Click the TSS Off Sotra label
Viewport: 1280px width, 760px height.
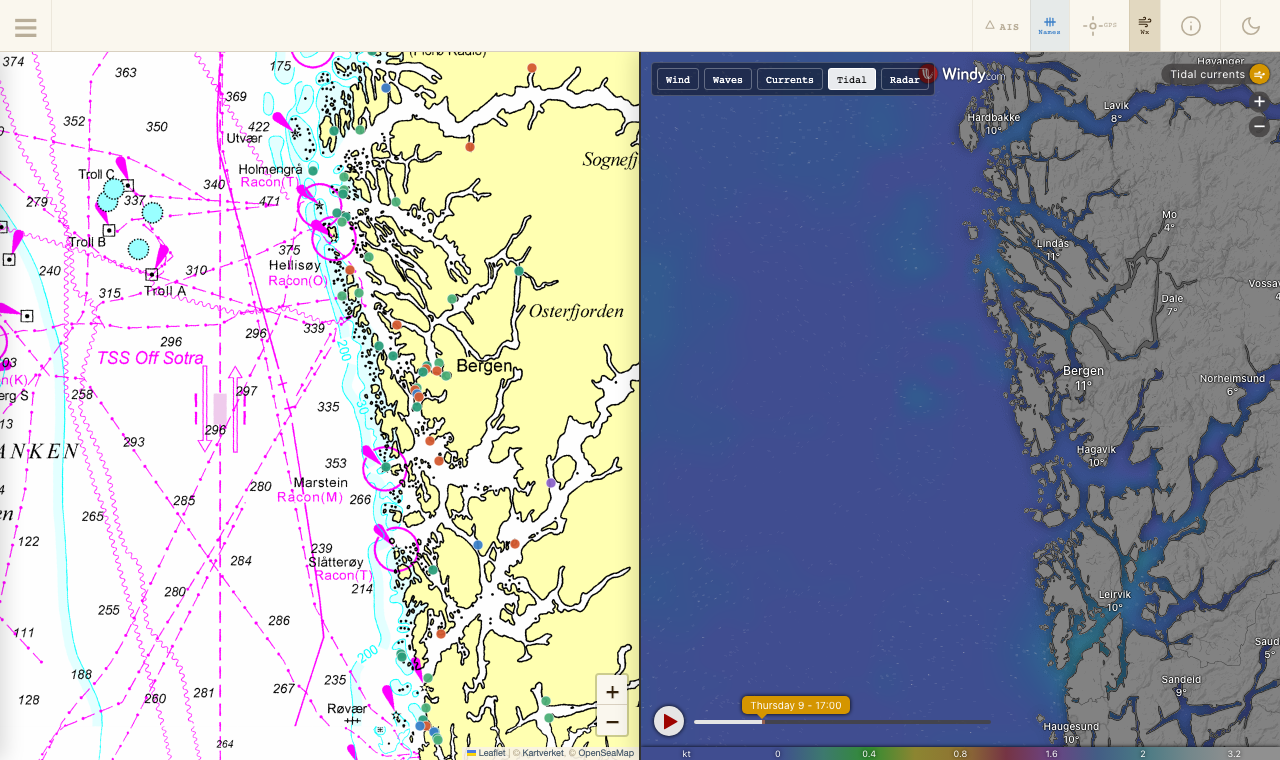click(x=150, y=358)
